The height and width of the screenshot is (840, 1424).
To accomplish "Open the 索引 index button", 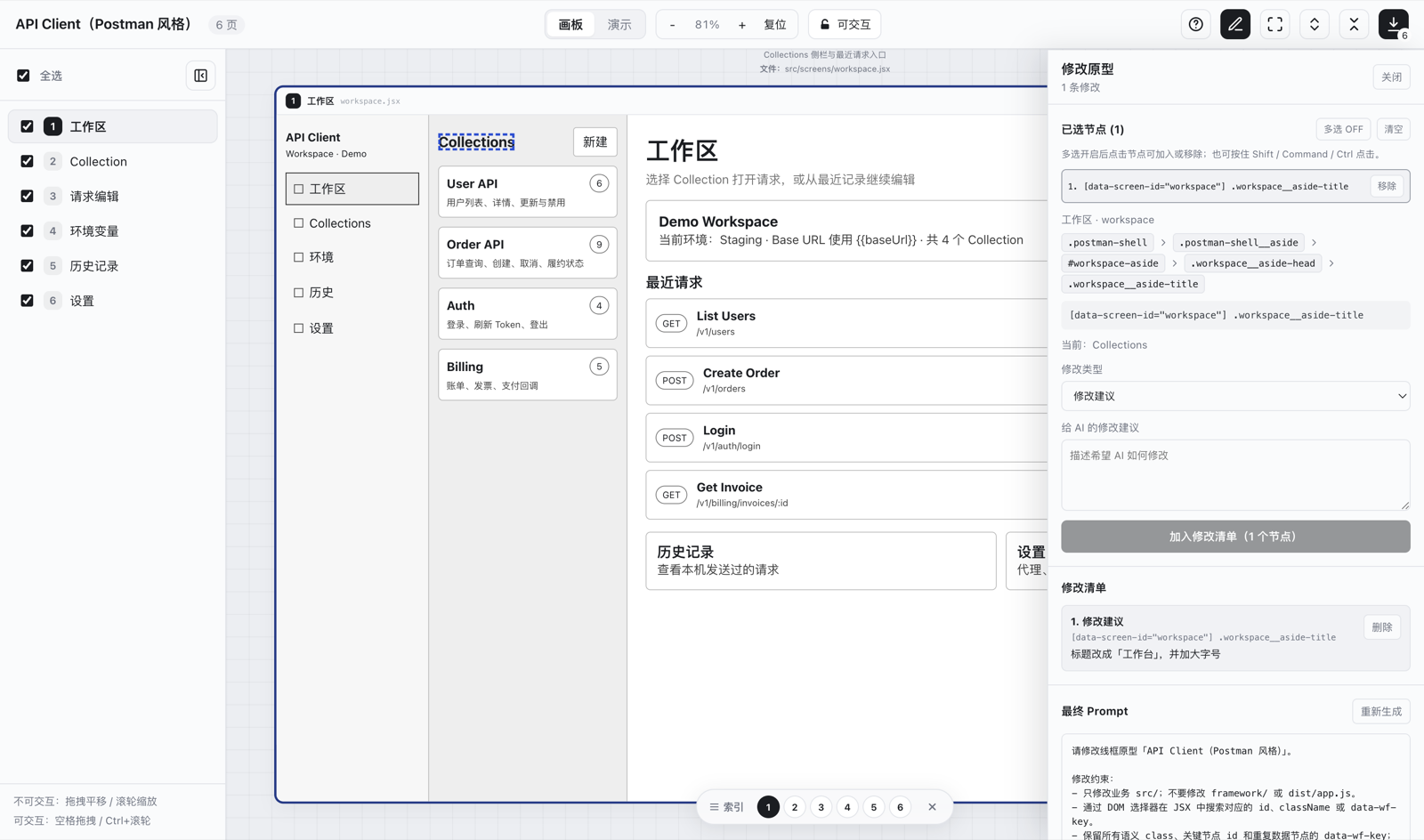I will (727, 807).
